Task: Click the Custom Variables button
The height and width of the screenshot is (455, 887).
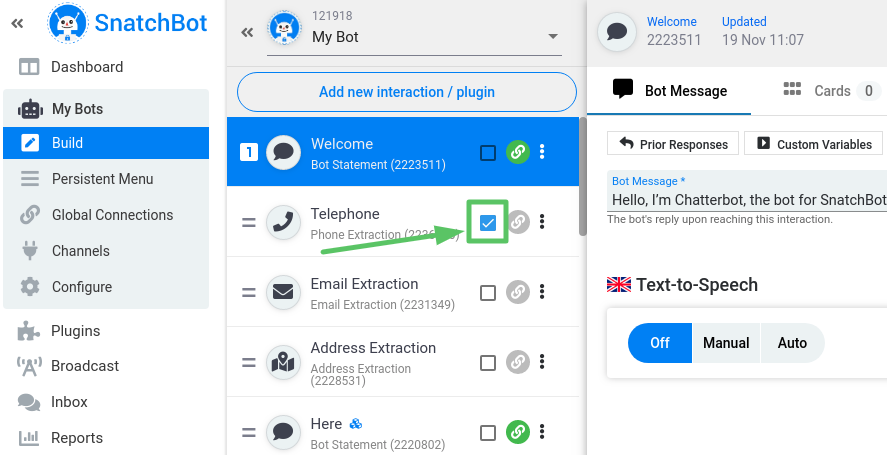Action: coord(814,144)
